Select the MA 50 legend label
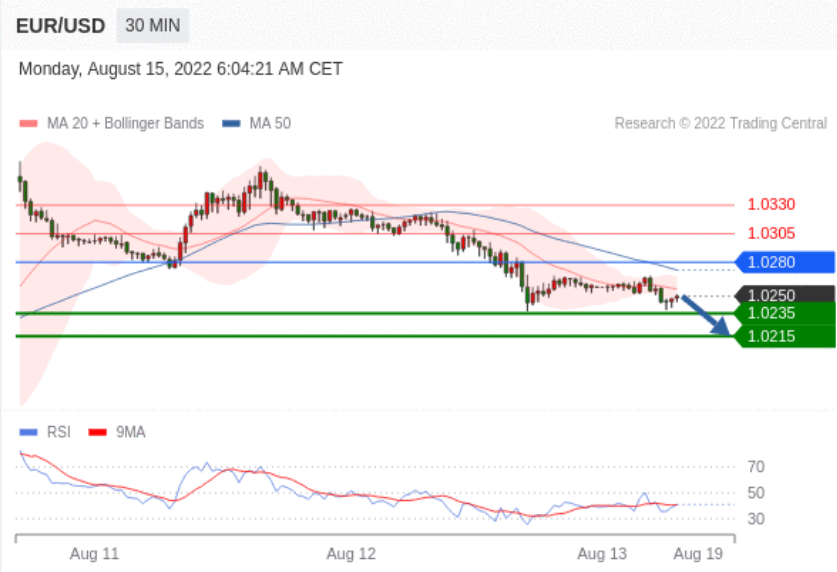The height and width of the screenshot is (572, 837). (x=270, y=123)
